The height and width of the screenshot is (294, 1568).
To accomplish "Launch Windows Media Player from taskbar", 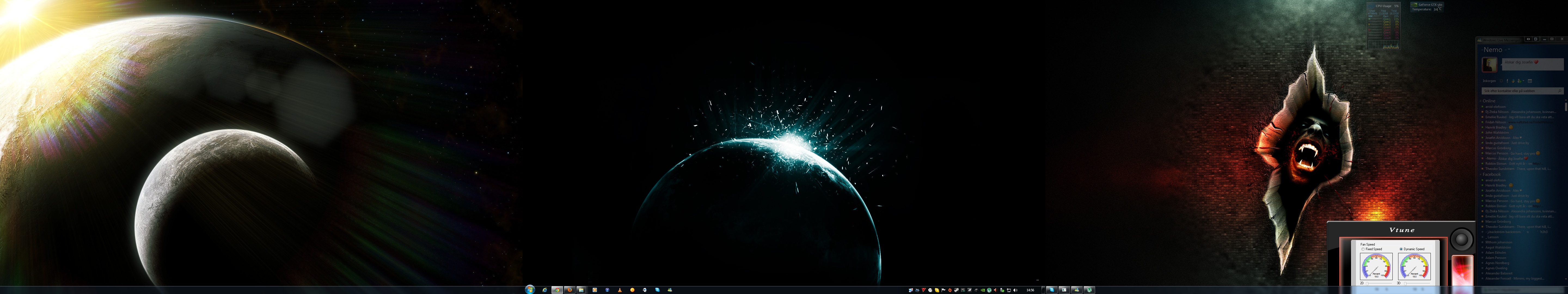I will (x=595, y=290).
